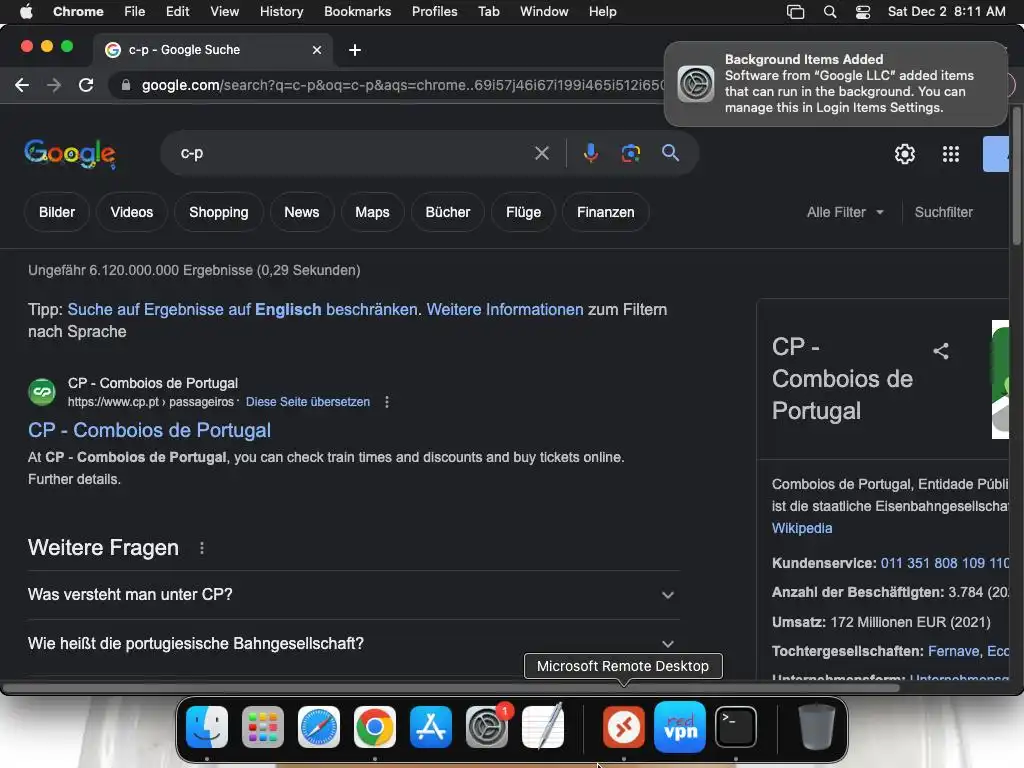Screen dimensions: 1024x768
Task: Open the Edit menu
Action: (x=177, y=12)
